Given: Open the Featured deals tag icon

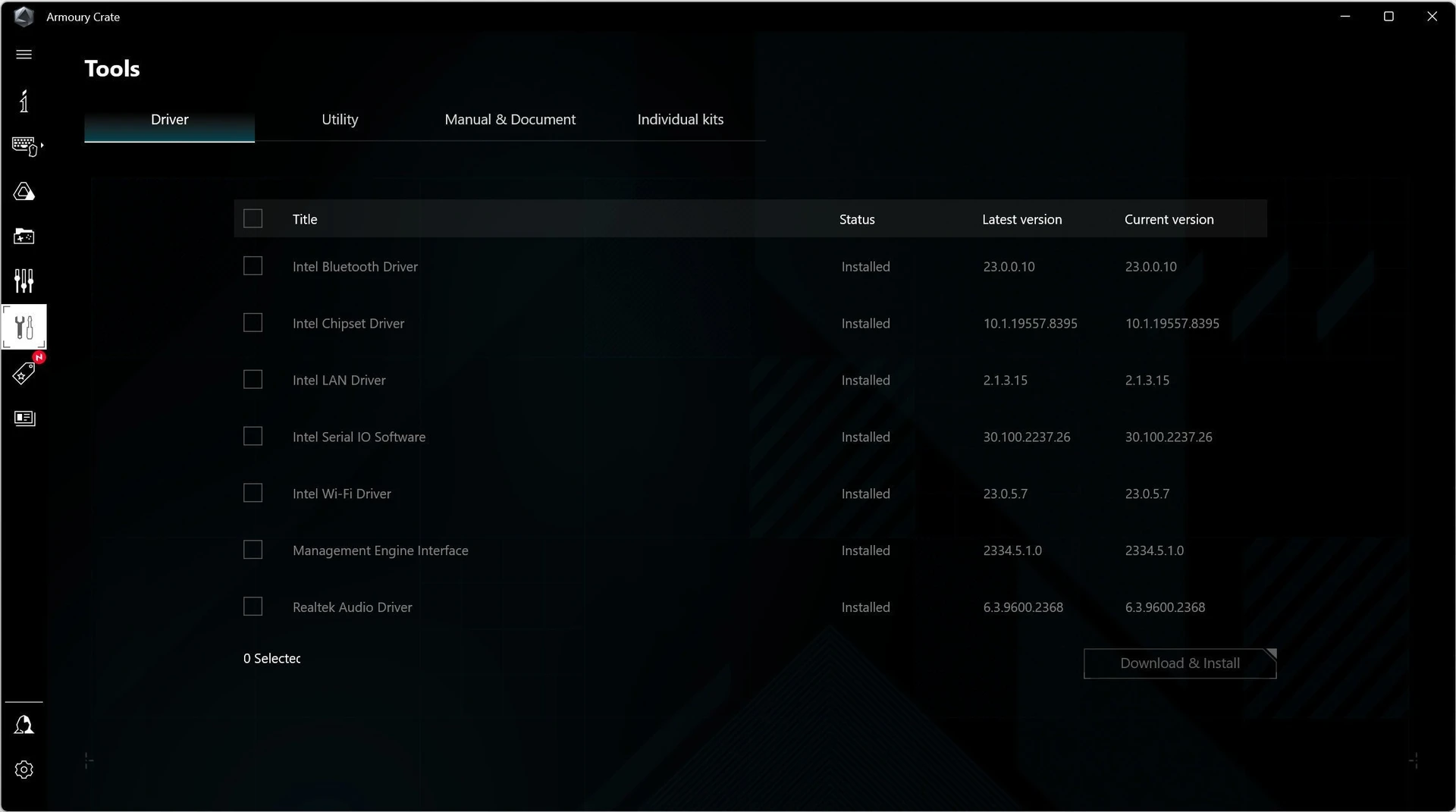Looking at the screenshot, I should (24, 372).
